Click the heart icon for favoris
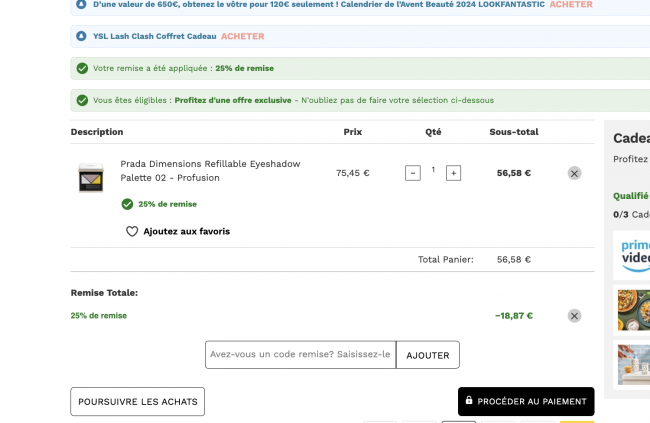Viewport: 650px width, 423px height. pos(132,231)
